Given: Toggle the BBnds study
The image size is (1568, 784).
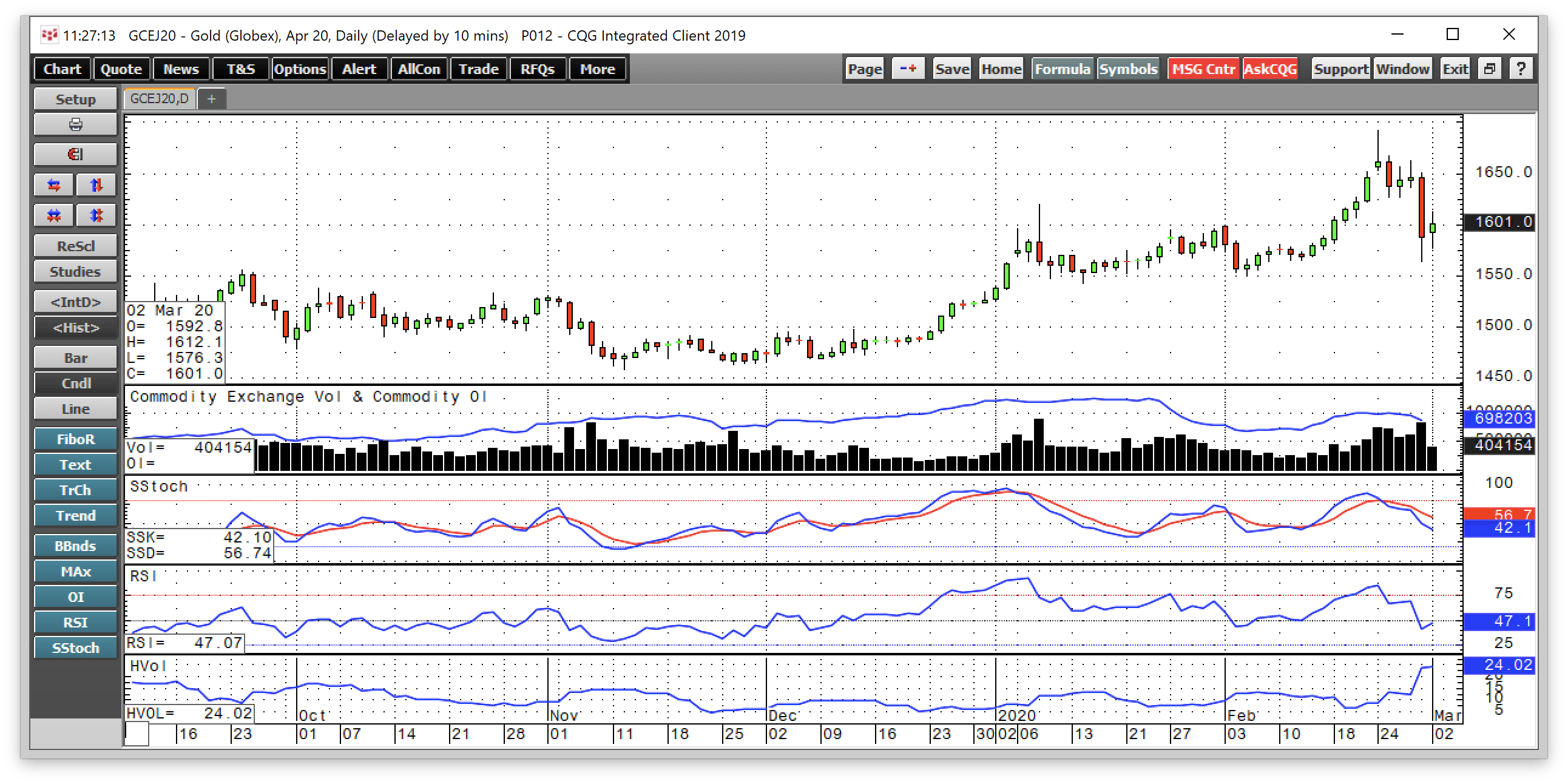Looking at the screenshot, I should tap(75, 546).
